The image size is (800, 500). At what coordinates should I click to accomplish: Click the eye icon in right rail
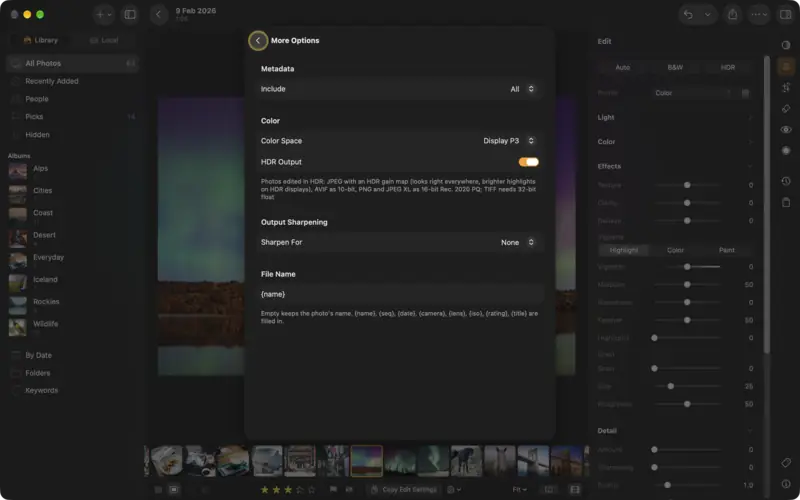786,130
